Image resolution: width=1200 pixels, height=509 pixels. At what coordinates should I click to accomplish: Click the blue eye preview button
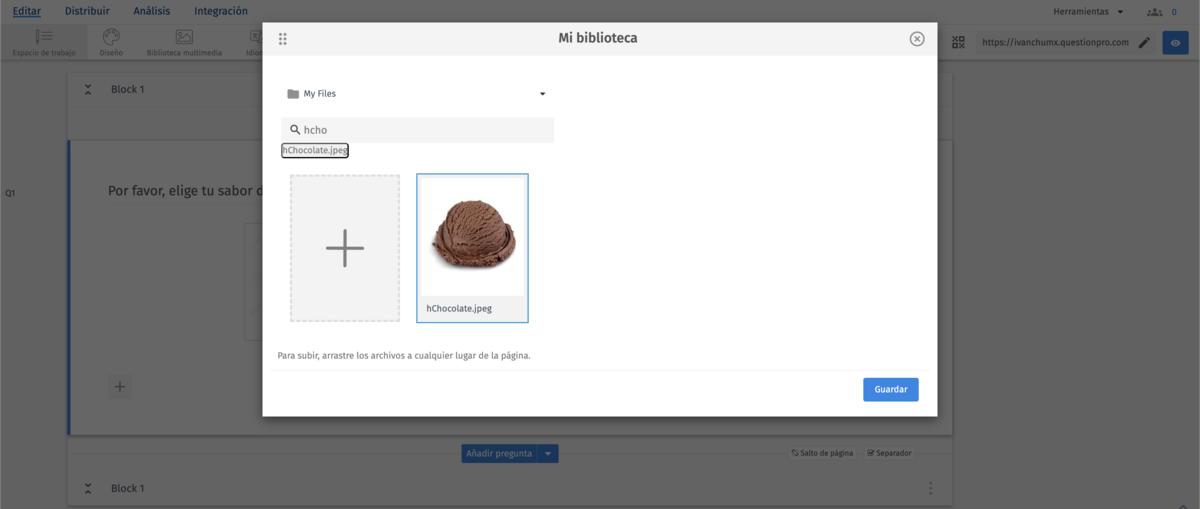[x=1175, y=43]
